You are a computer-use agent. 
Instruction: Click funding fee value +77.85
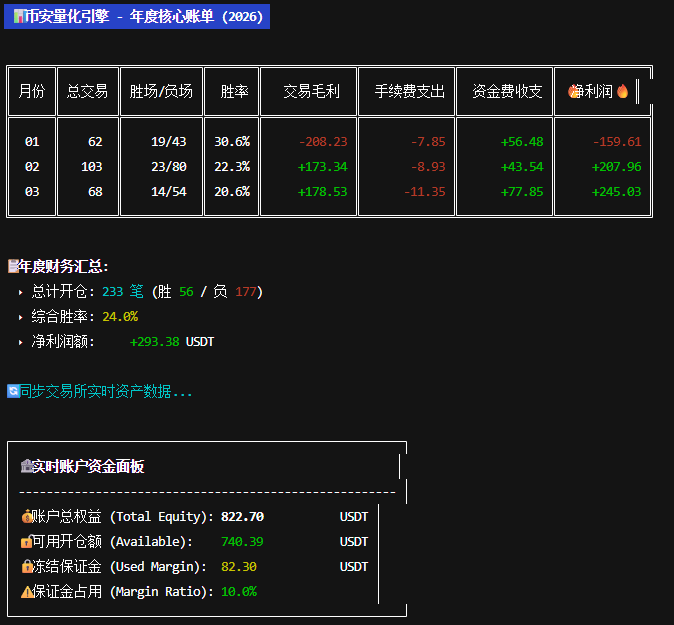(522, 191)
